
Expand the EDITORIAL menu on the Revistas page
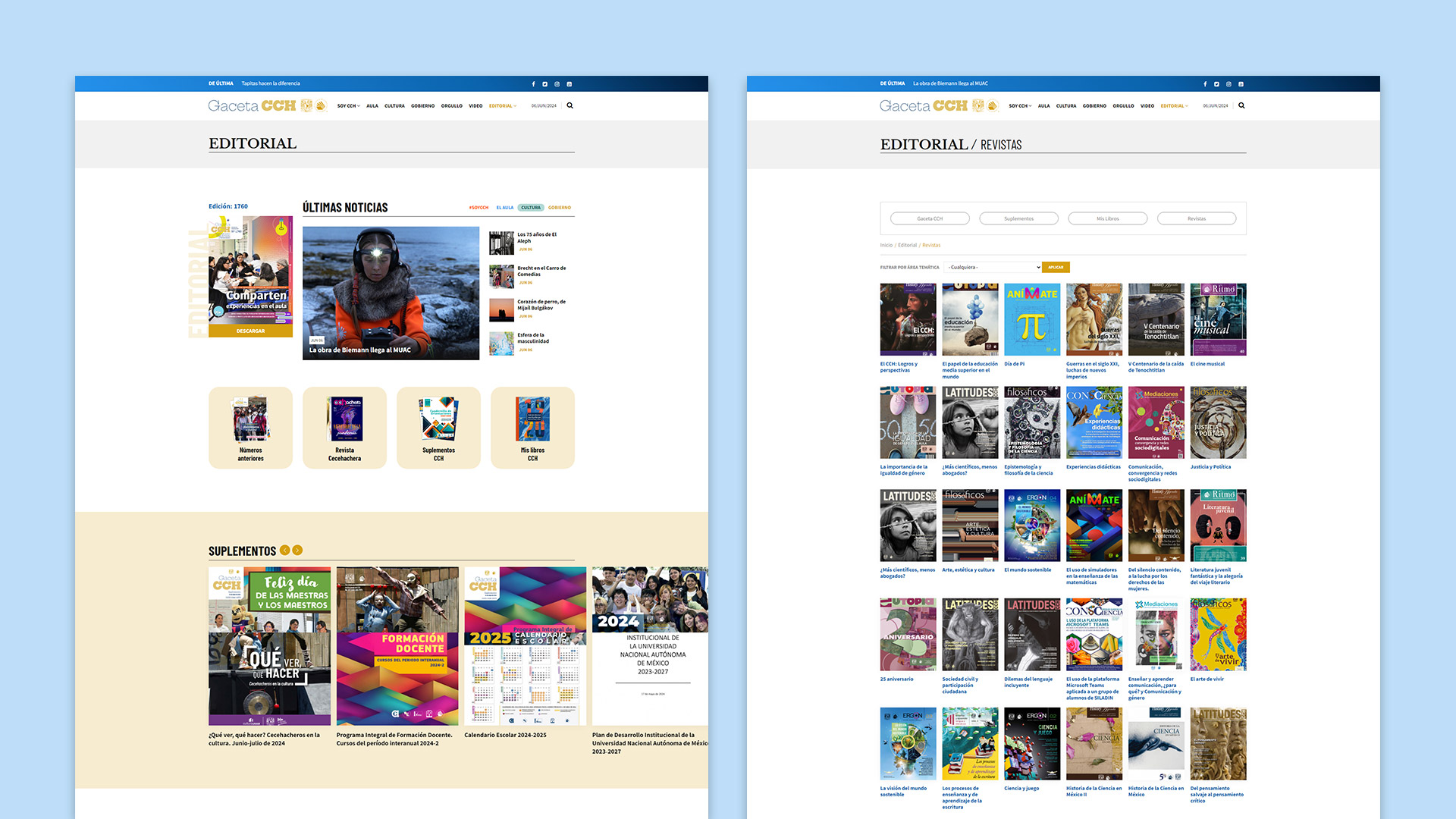pos(1174,106)
